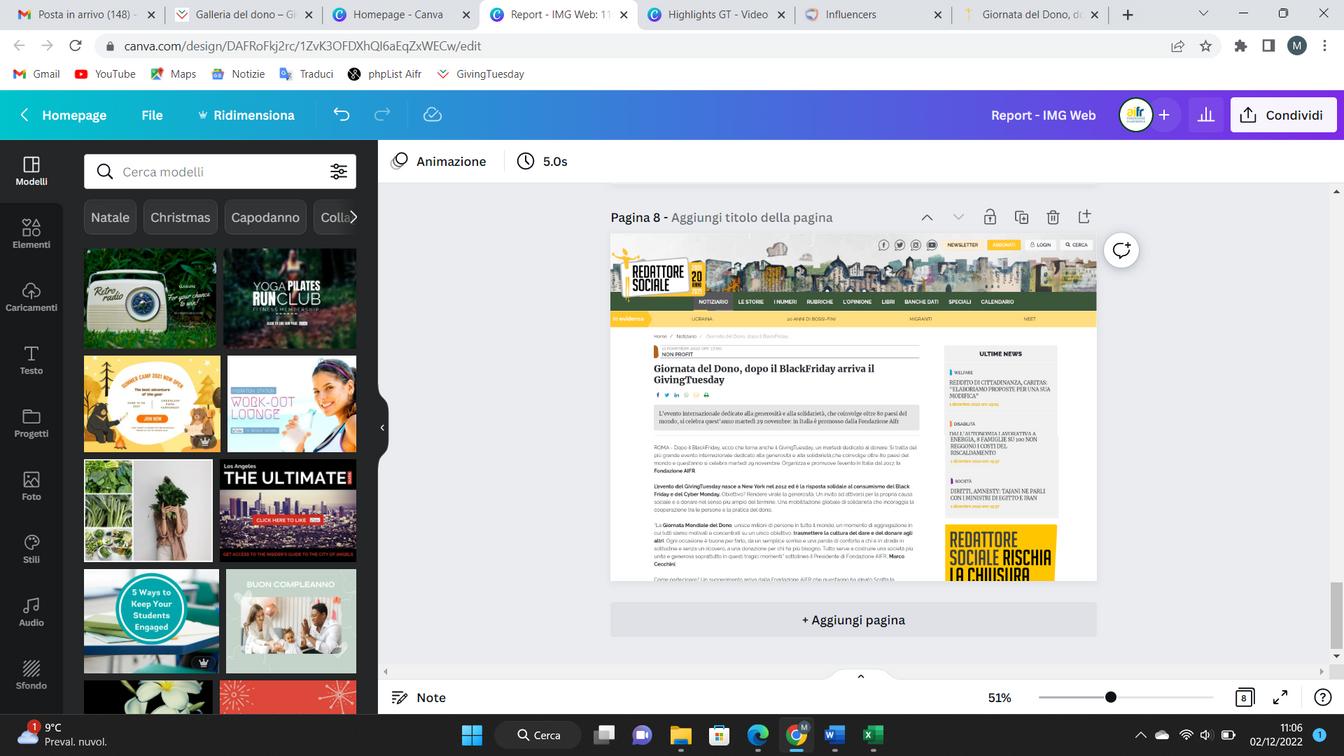
Task: Delete page 8 with the trash icon
Action: click(x=1053, y=217)
